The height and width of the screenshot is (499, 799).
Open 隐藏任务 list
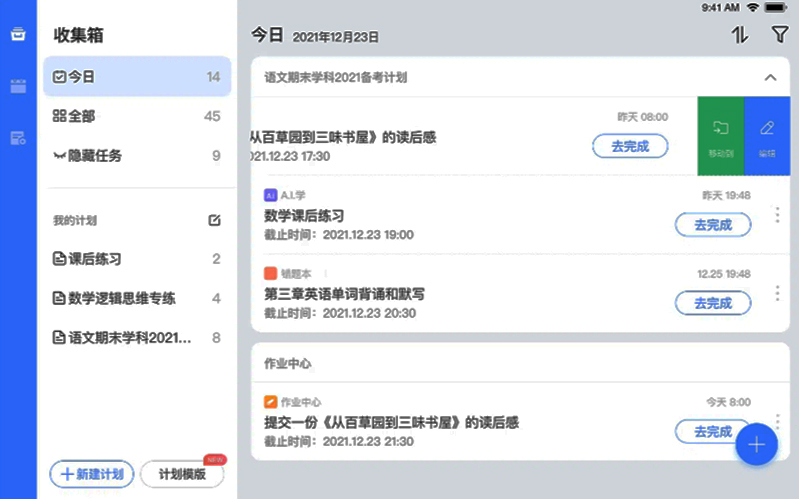click(137, 155)
